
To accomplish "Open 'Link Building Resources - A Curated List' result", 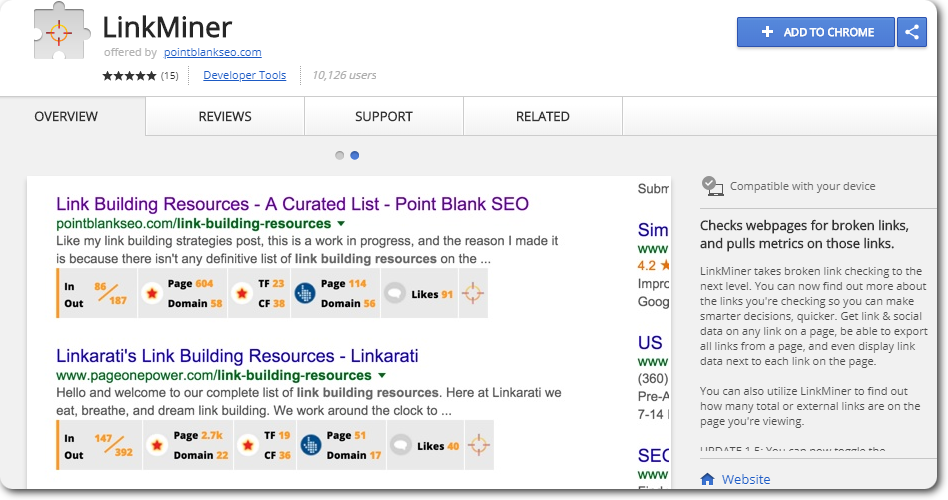I will [x=293, y=204].
